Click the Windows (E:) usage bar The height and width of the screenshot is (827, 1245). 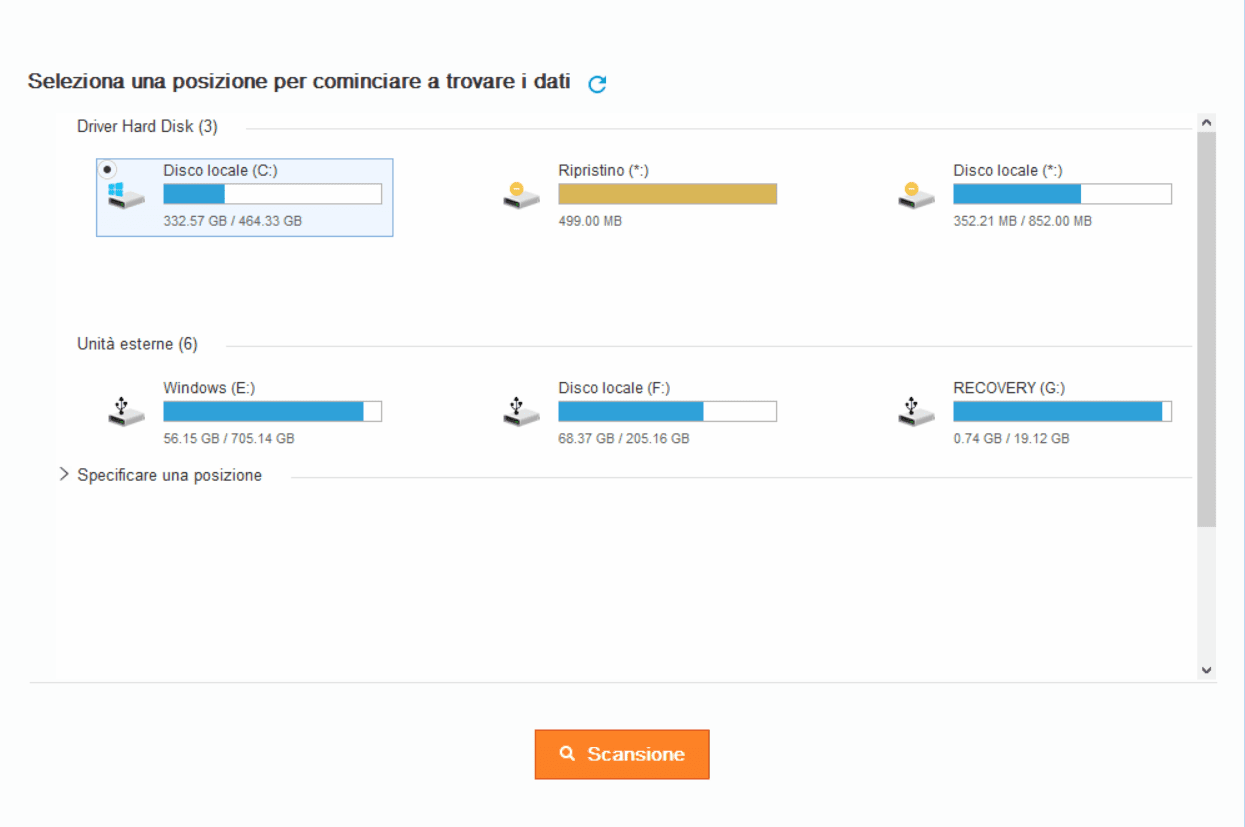[x=272, y=412]
